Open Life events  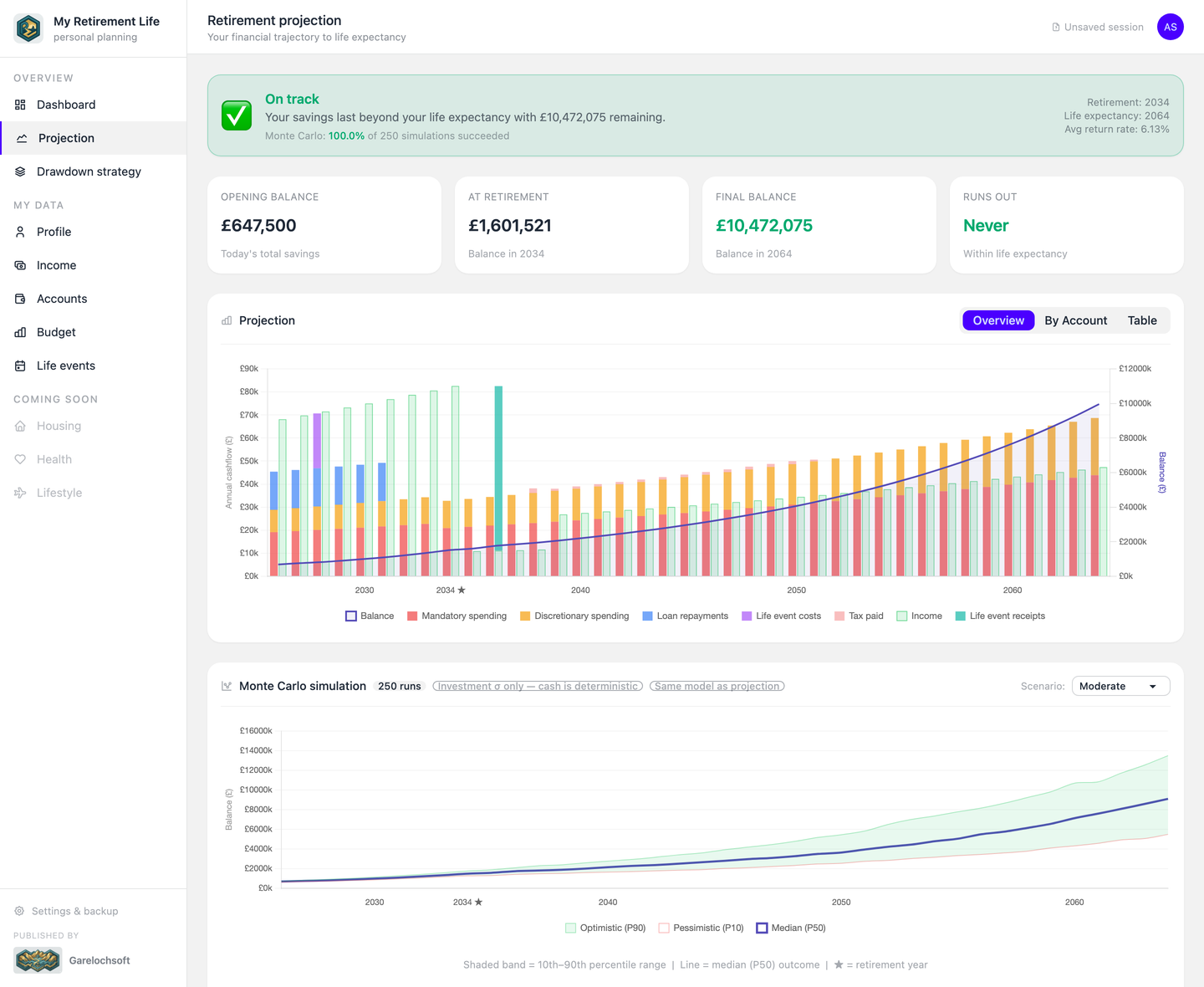(93, 366)
